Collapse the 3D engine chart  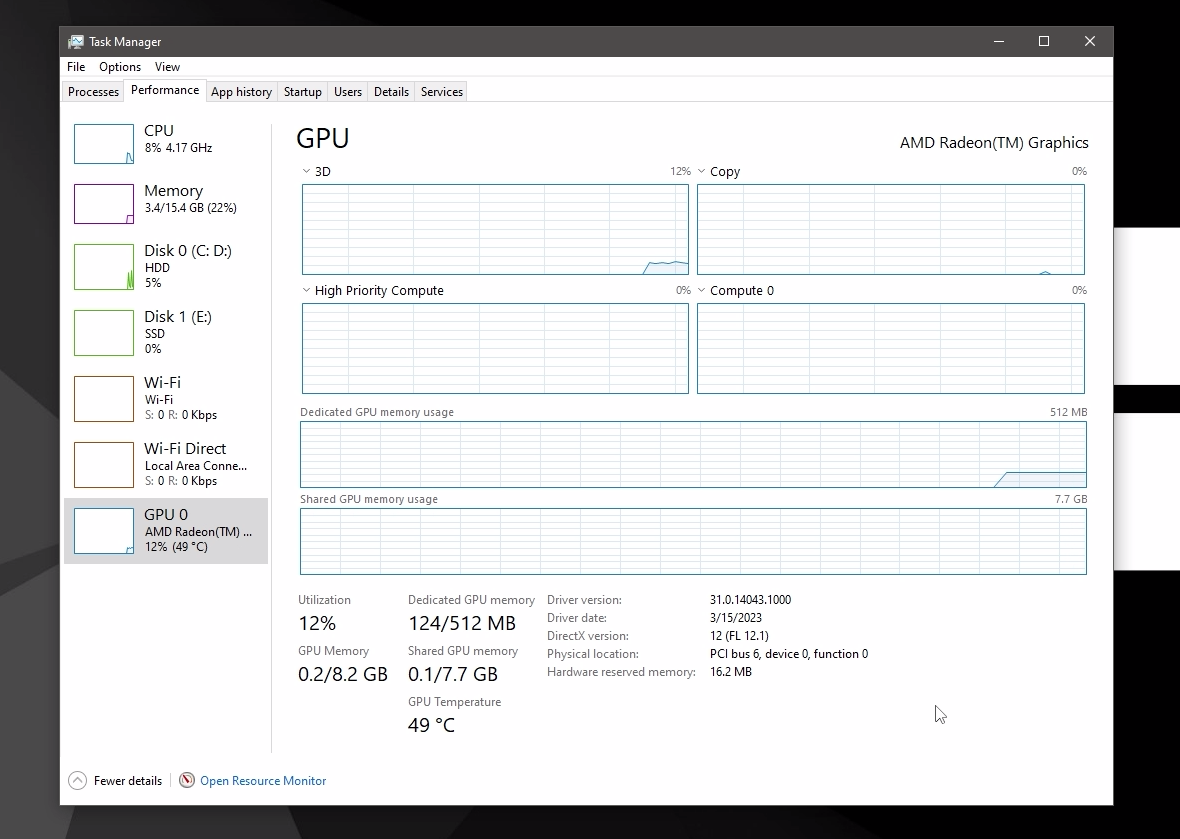[x=304, y=171]
